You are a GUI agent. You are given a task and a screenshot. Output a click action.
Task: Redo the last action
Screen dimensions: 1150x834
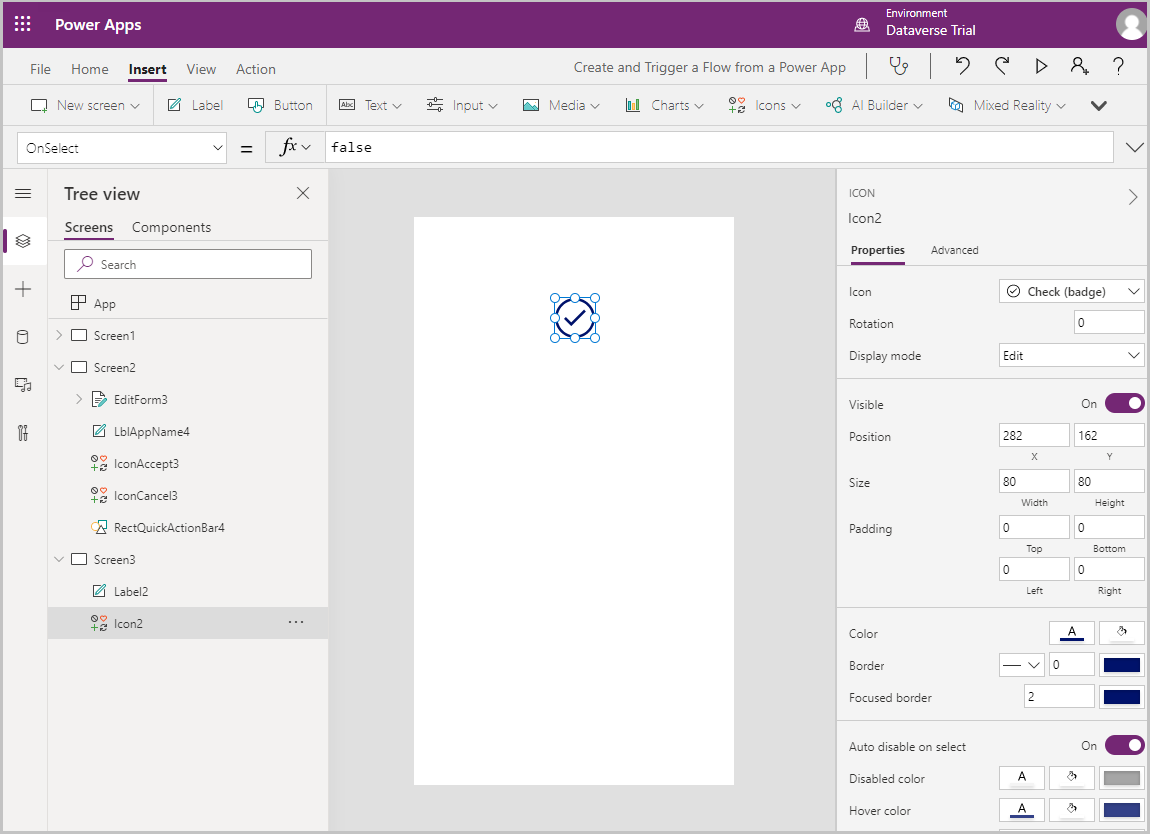click(x=1002, y=66)
